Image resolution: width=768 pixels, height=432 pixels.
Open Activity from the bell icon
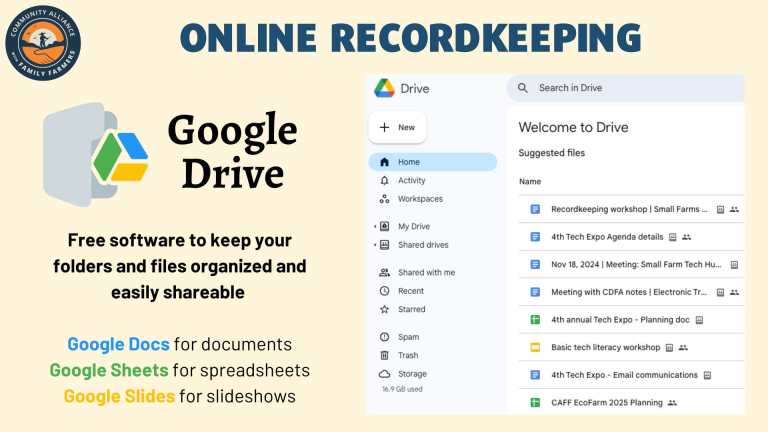[385, 181]
